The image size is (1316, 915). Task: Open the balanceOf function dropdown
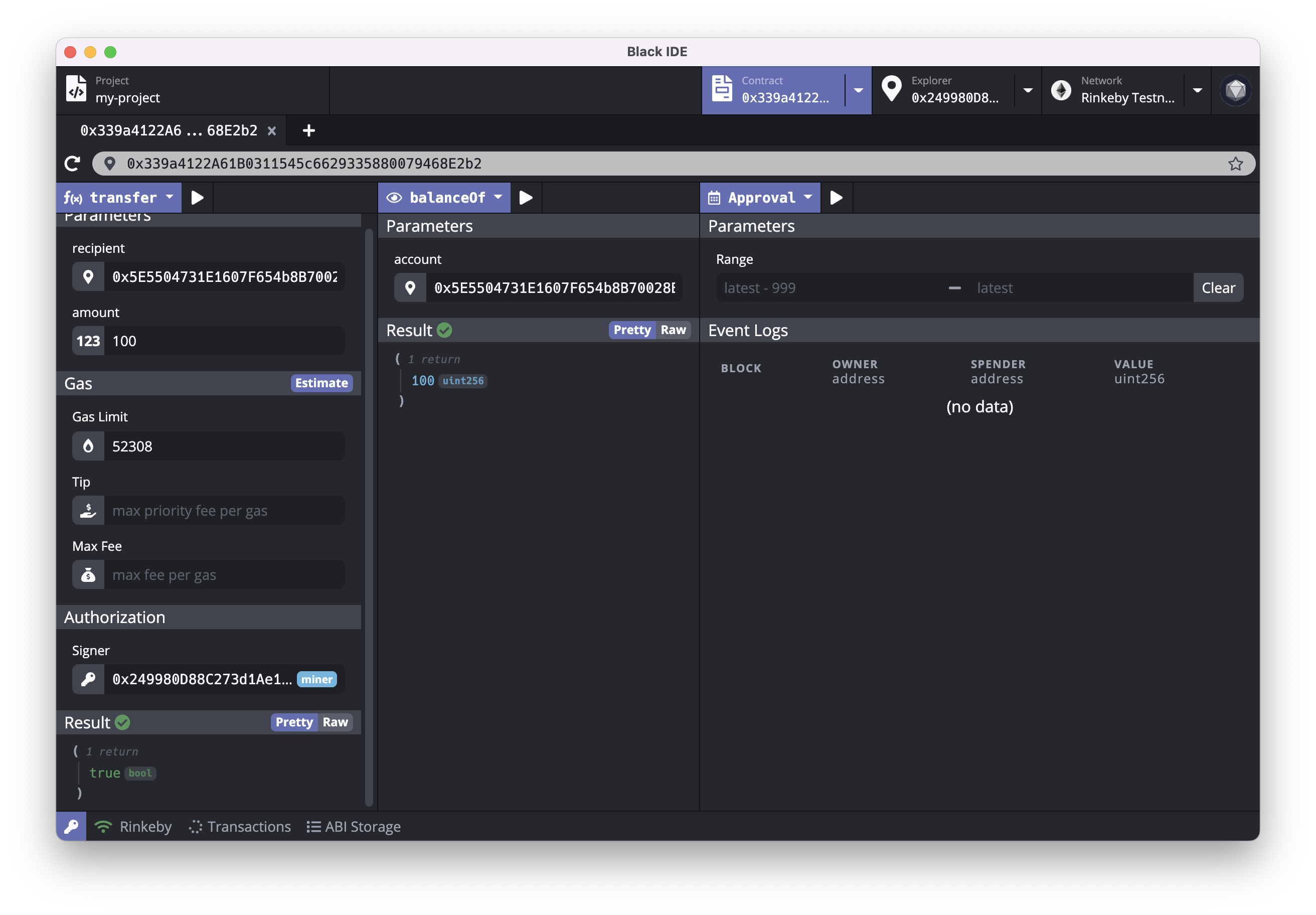498,198
